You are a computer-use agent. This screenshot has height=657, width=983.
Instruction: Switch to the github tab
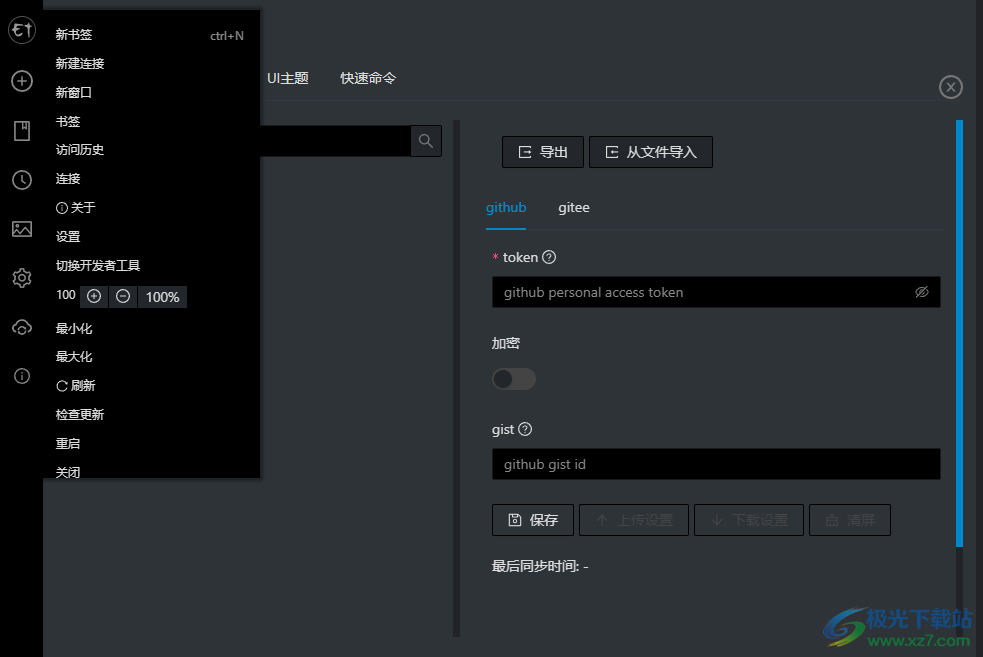click(x=506, y=208)
